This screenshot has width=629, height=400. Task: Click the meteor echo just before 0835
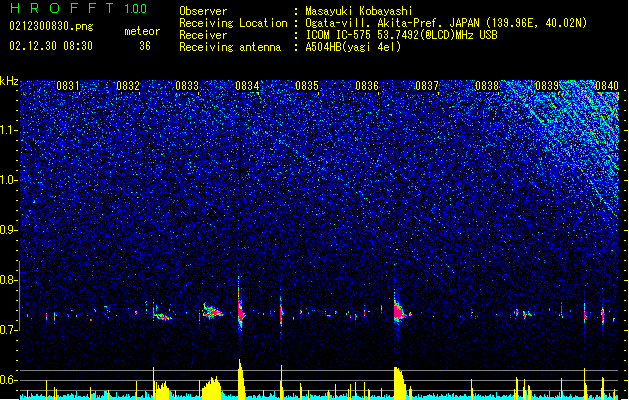(x=281, y=311)
